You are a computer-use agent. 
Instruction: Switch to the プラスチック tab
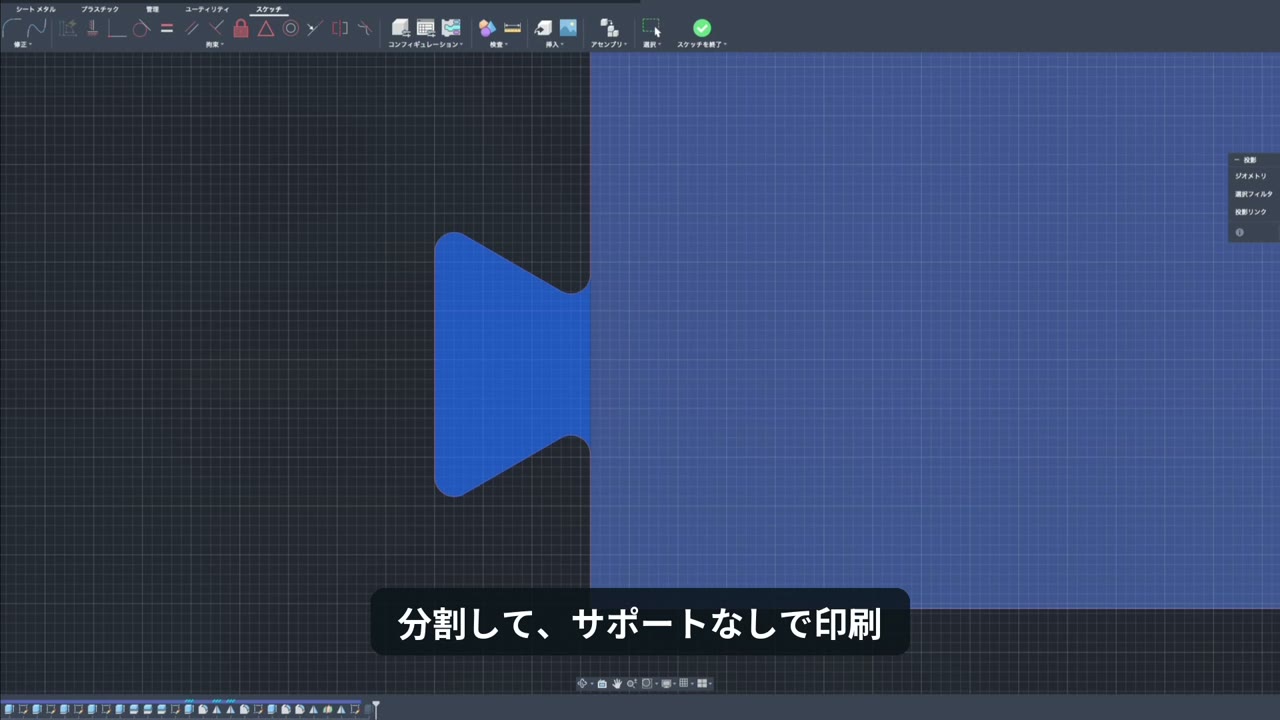[100, 9]
